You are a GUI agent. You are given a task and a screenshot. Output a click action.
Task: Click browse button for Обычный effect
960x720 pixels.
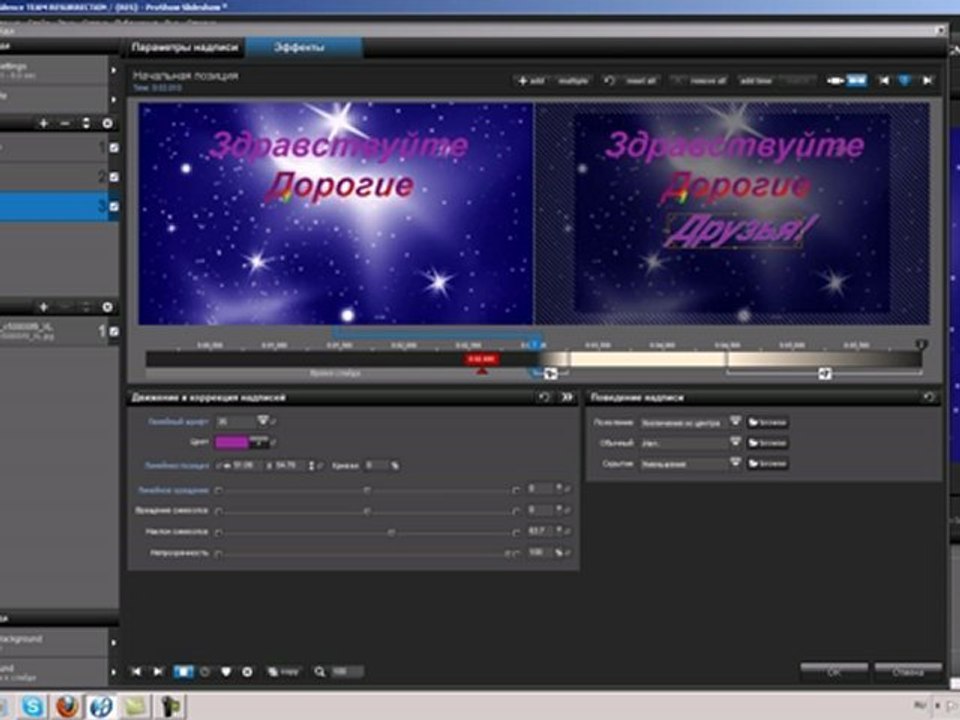coord(767,443)
